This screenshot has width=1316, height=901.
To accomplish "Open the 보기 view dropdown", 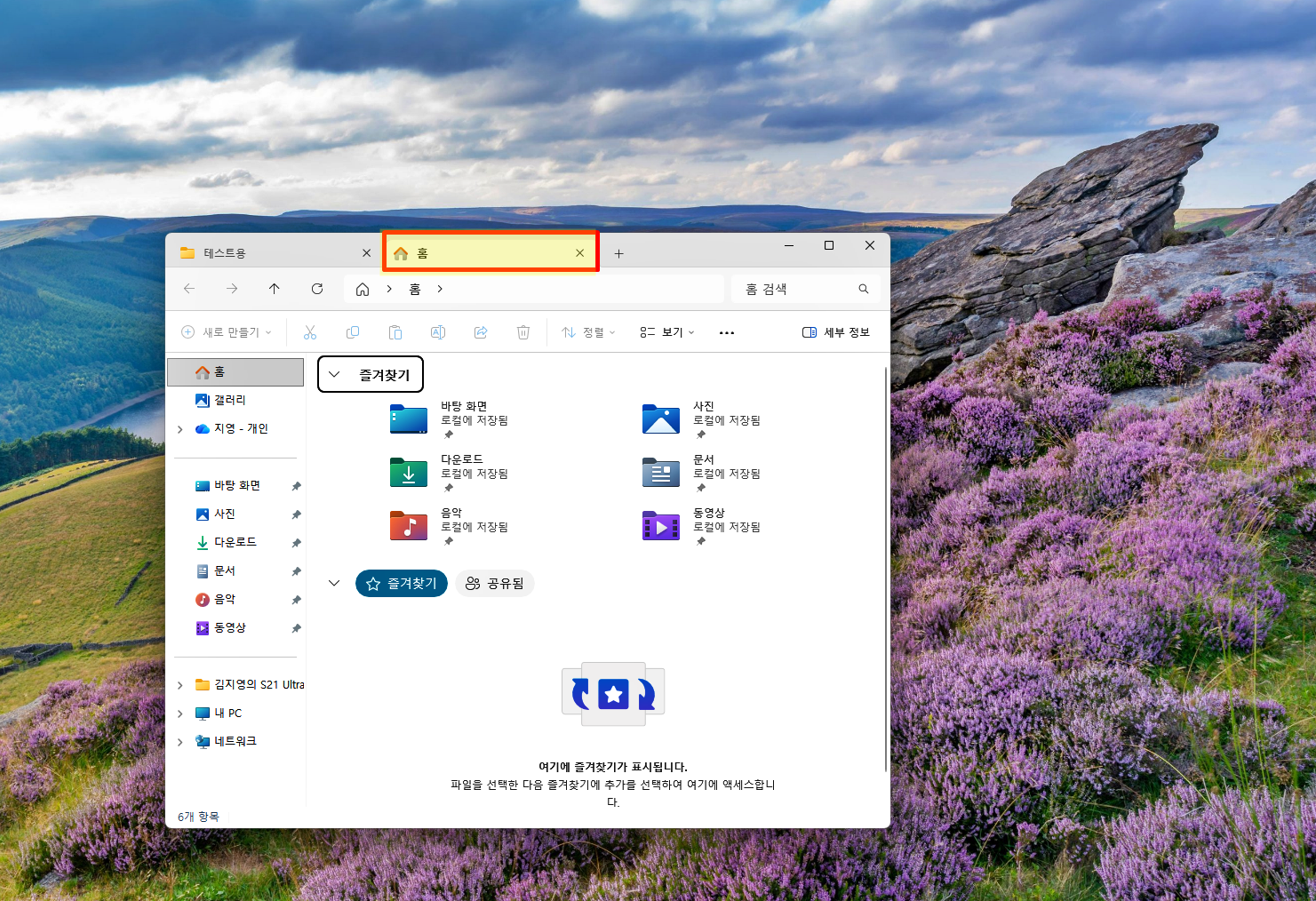I will click(667, 332).
